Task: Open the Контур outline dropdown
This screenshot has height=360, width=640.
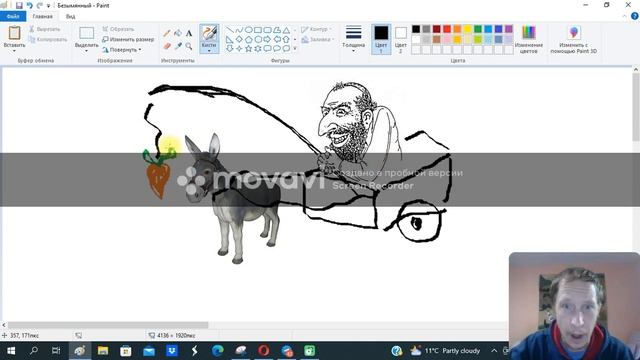Action: 316,29
